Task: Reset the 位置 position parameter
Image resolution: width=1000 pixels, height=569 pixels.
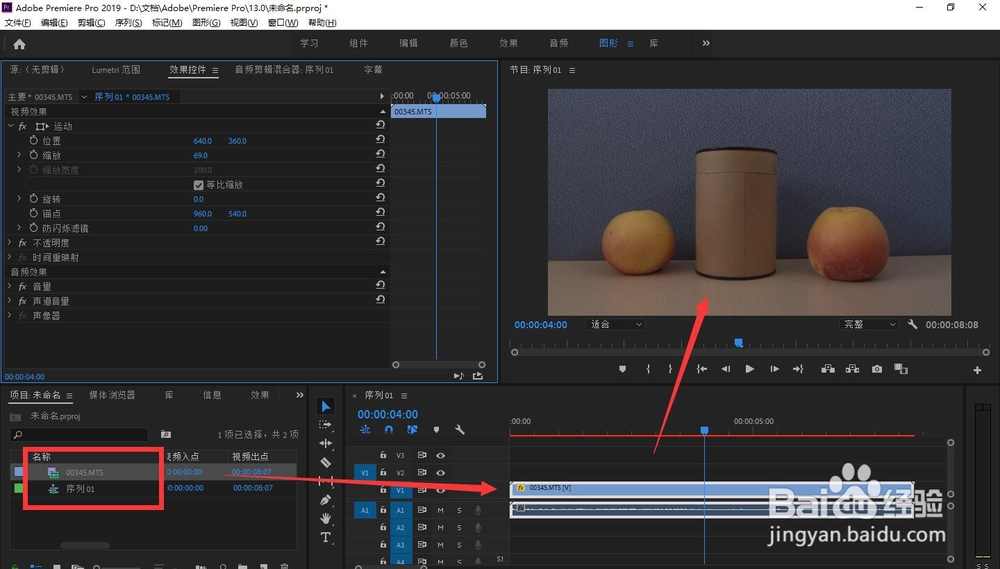Action: point(380,139)
